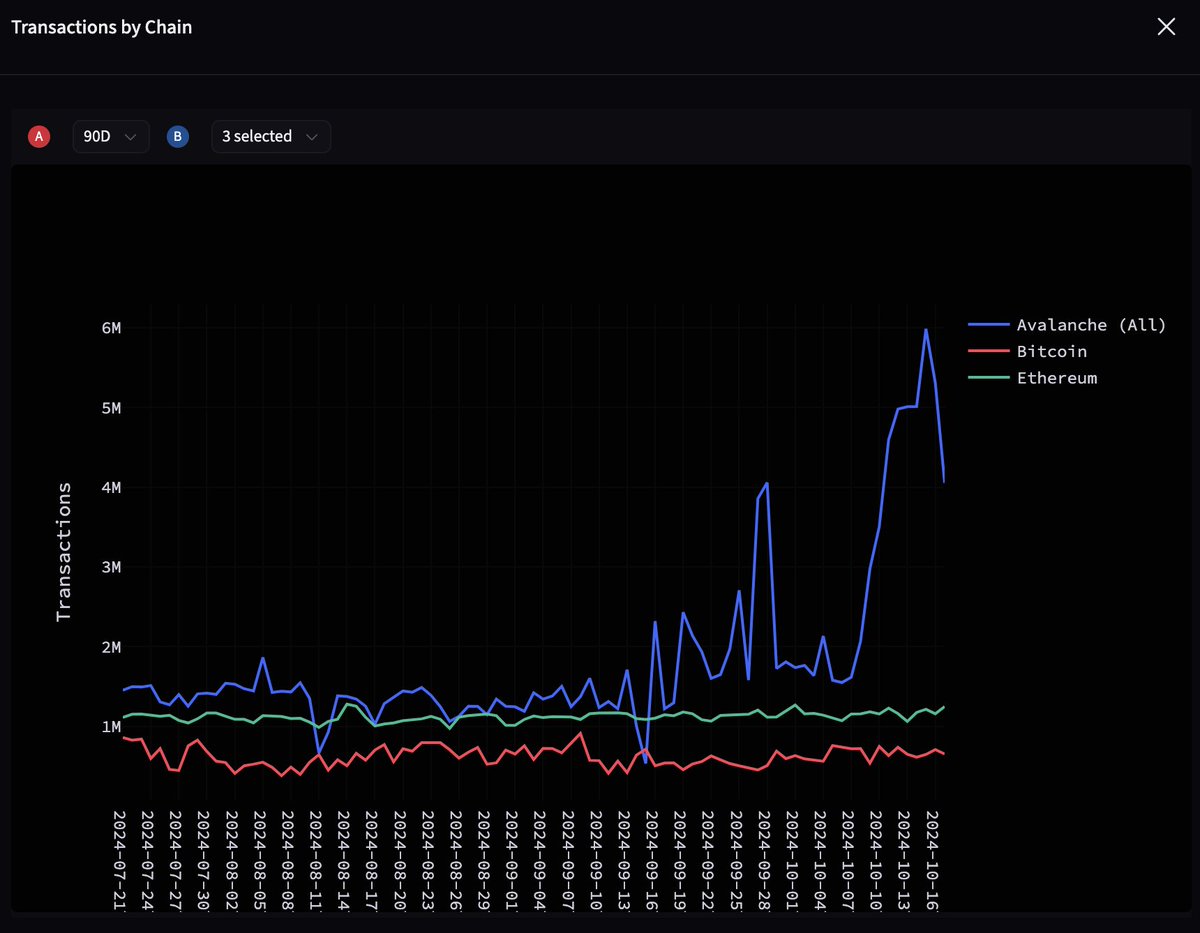Click the blue circular B filter badge
1200x933 pixels.
177,136
